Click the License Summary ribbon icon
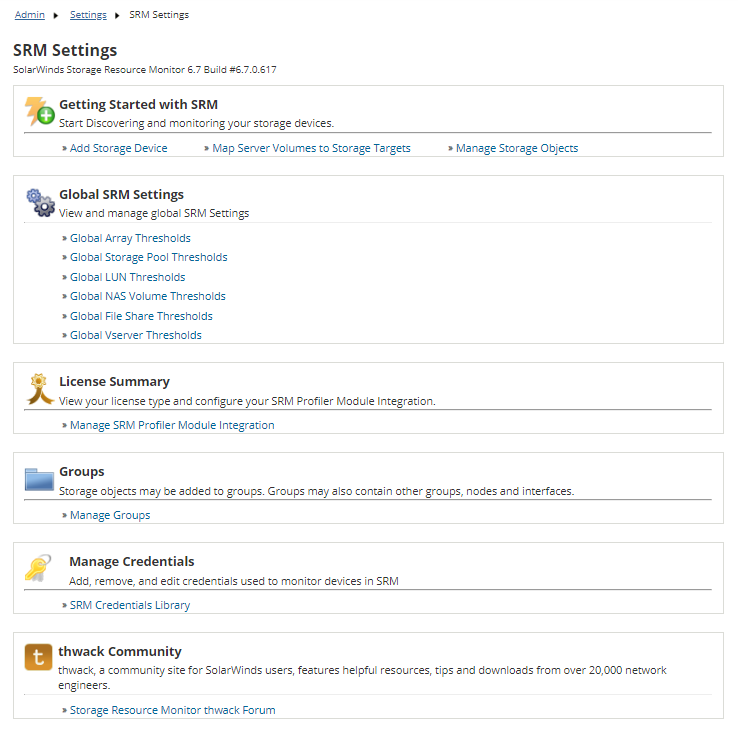 [39, 388]
